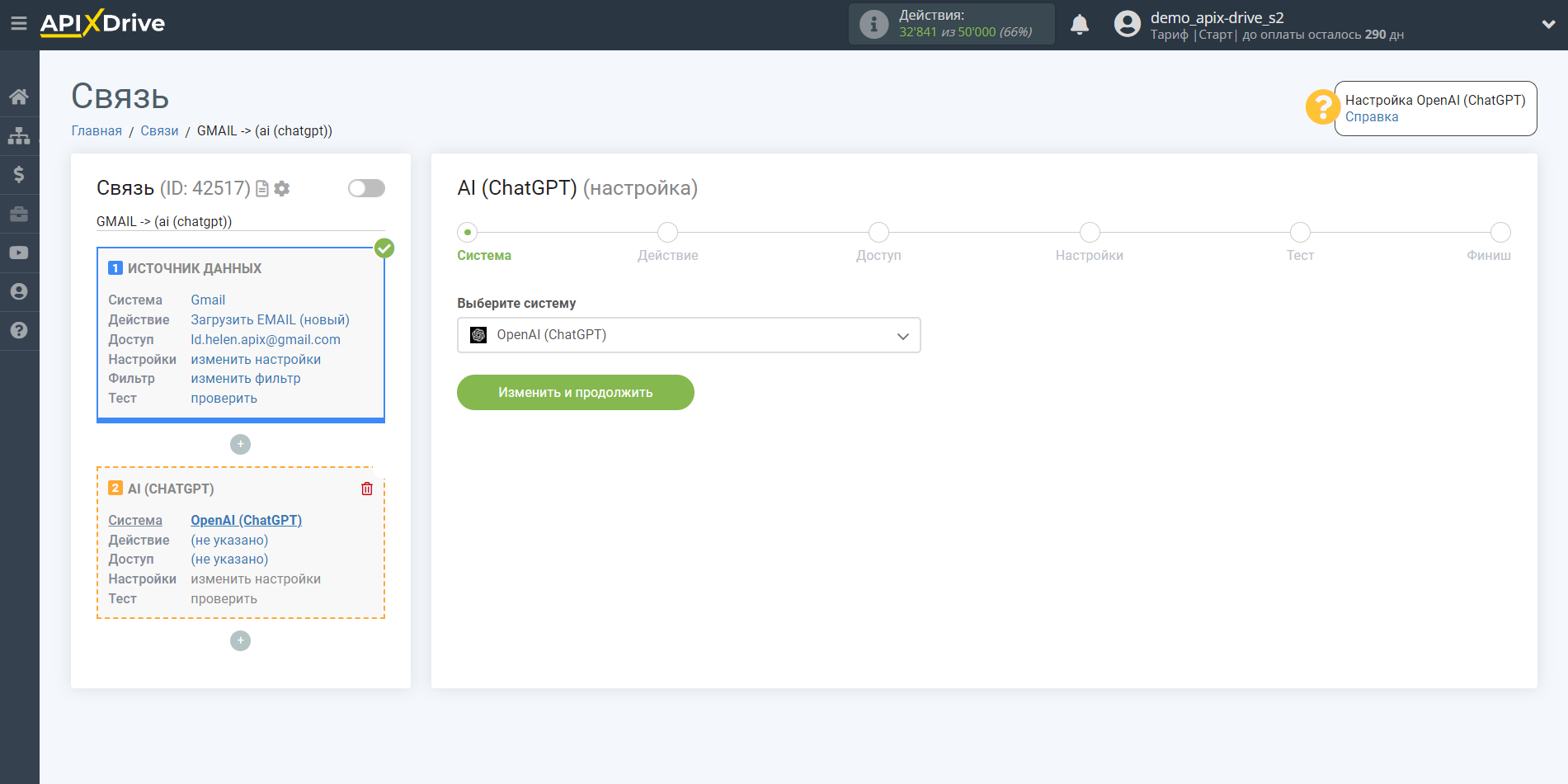The width and height of the screenshot is (1568, 784).
Task: Open the help question sidebar icon
Action: coord(19,330)
